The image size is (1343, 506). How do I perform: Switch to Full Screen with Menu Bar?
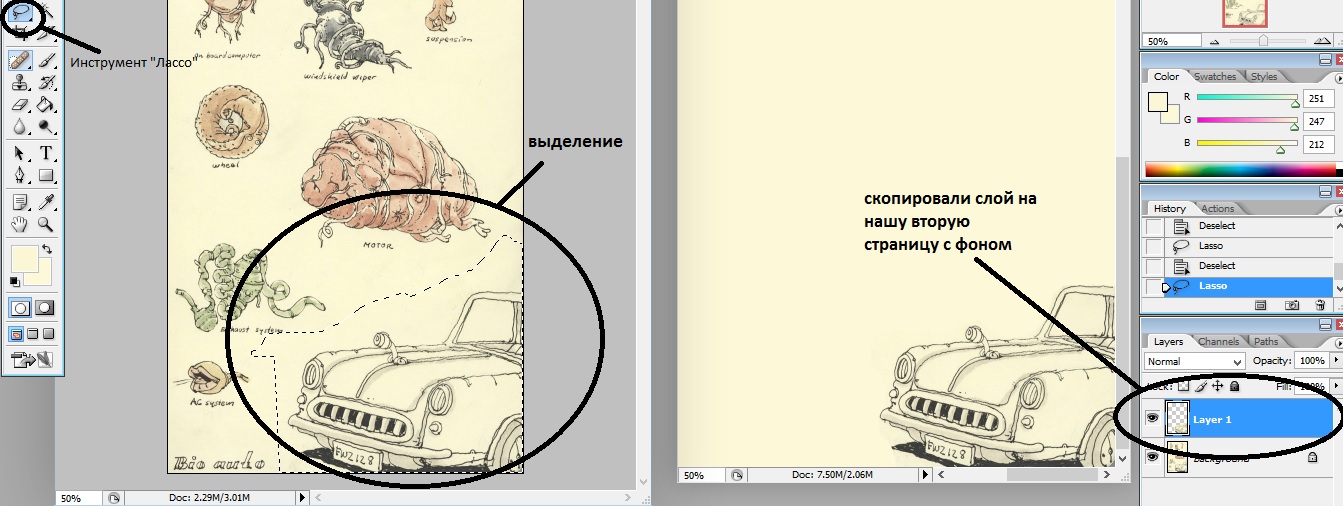[x=33, y=334]
